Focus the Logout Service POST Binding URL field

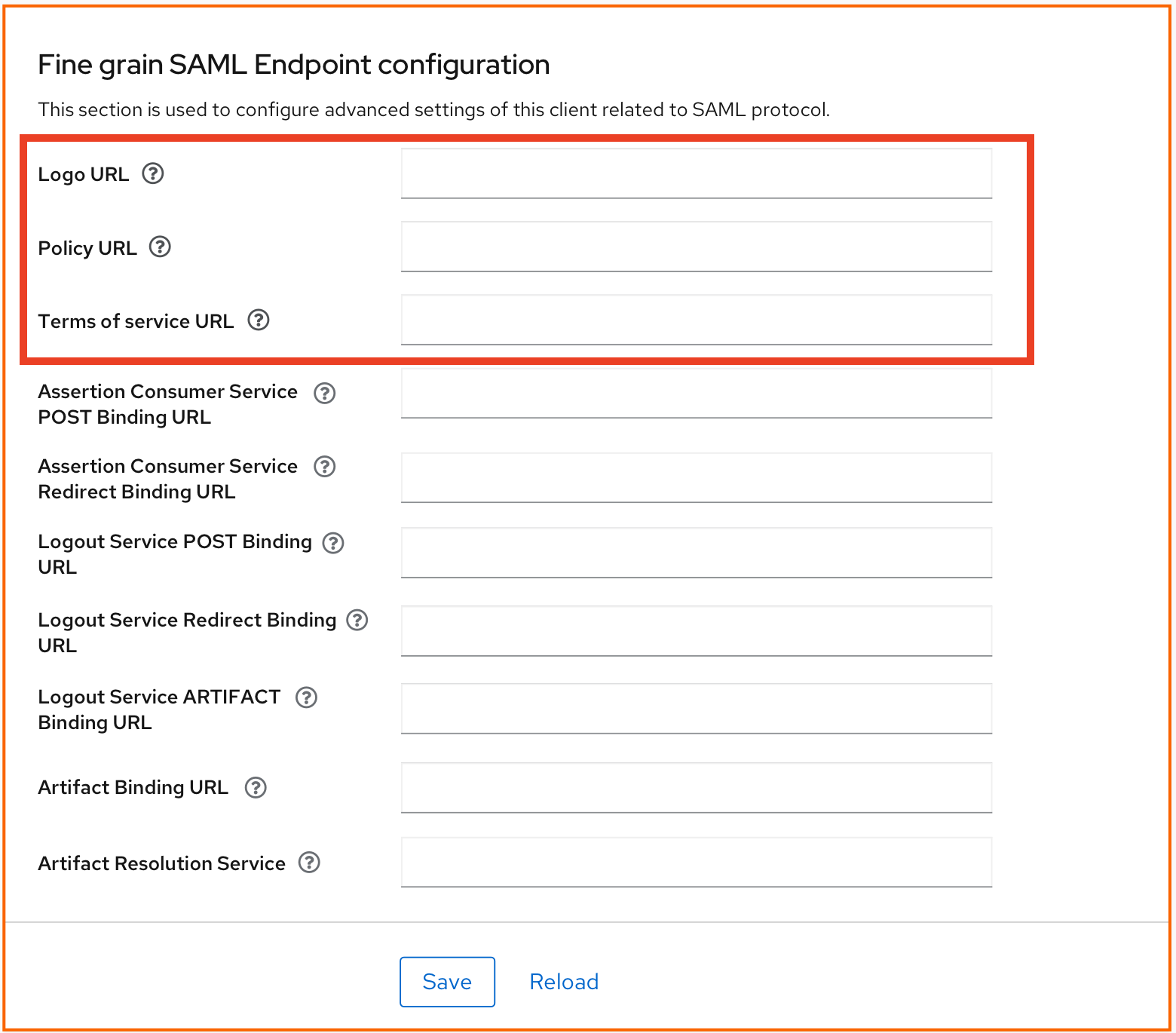[x=696, y=553]
